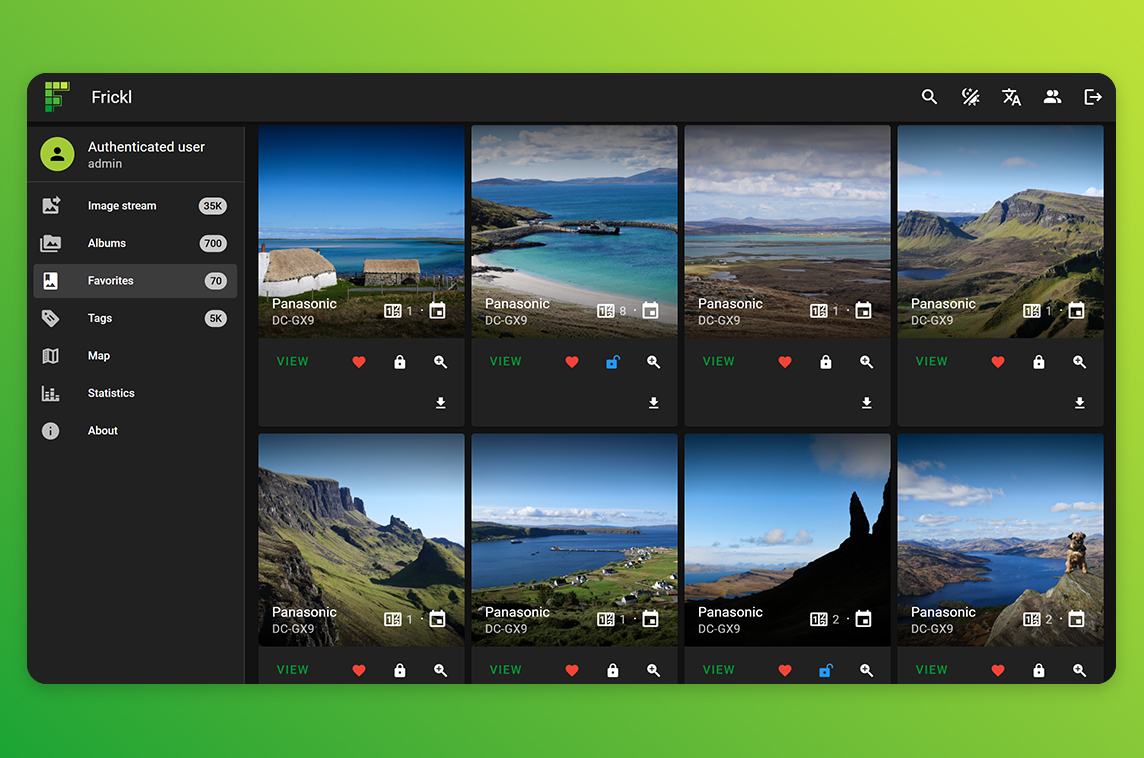
Task: Toggle the heart under the cloudy moorland photo
Action: (x=785, y=362)
